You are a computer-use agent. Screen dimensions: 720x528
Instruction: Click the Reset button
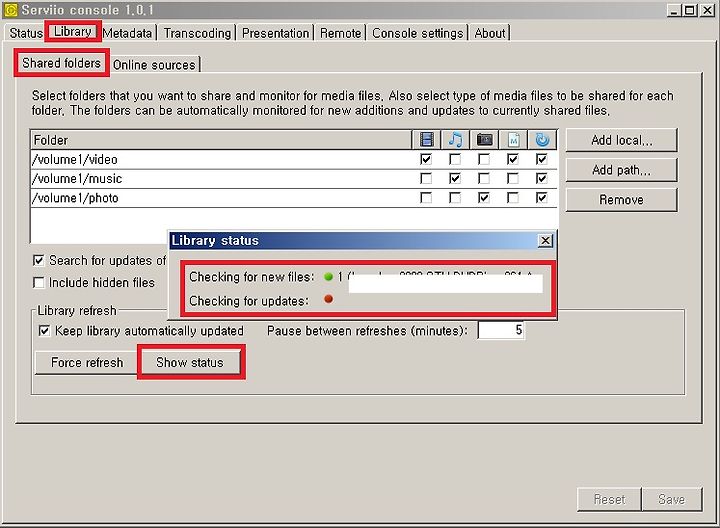pyautogui.click(x=609, y=499)
